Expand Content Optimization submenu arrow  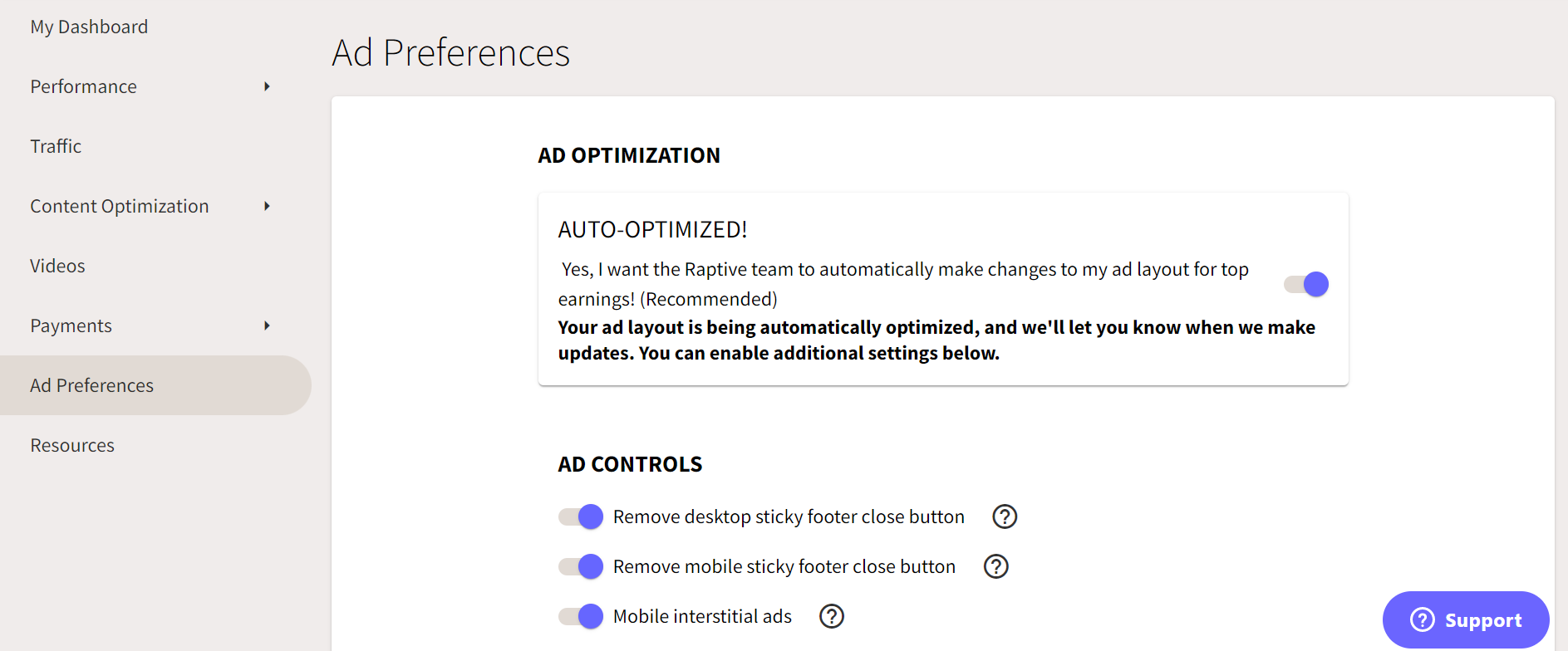(267, 206)
